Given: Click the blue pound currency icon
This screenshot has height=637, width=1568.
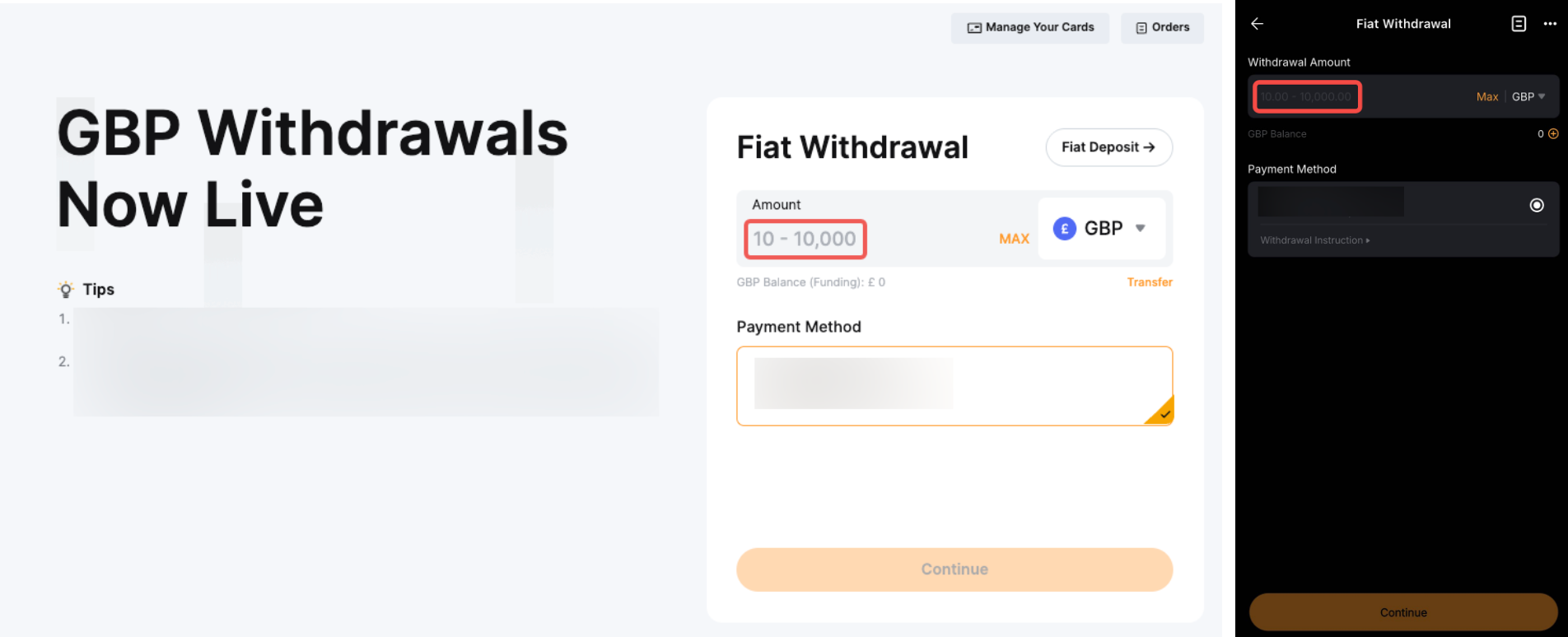Looking at the screenshot, I should coord(1065,229).
